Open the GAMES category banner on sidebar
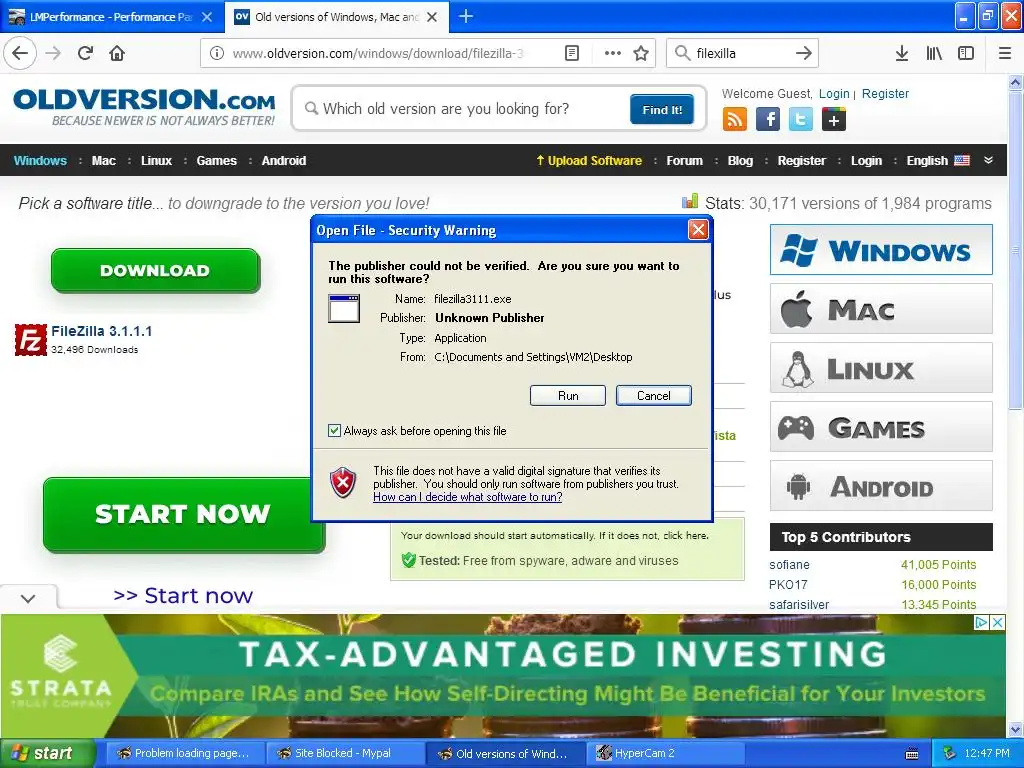The width and height of the screenshot is (1024, 768). tap(881, 427)
